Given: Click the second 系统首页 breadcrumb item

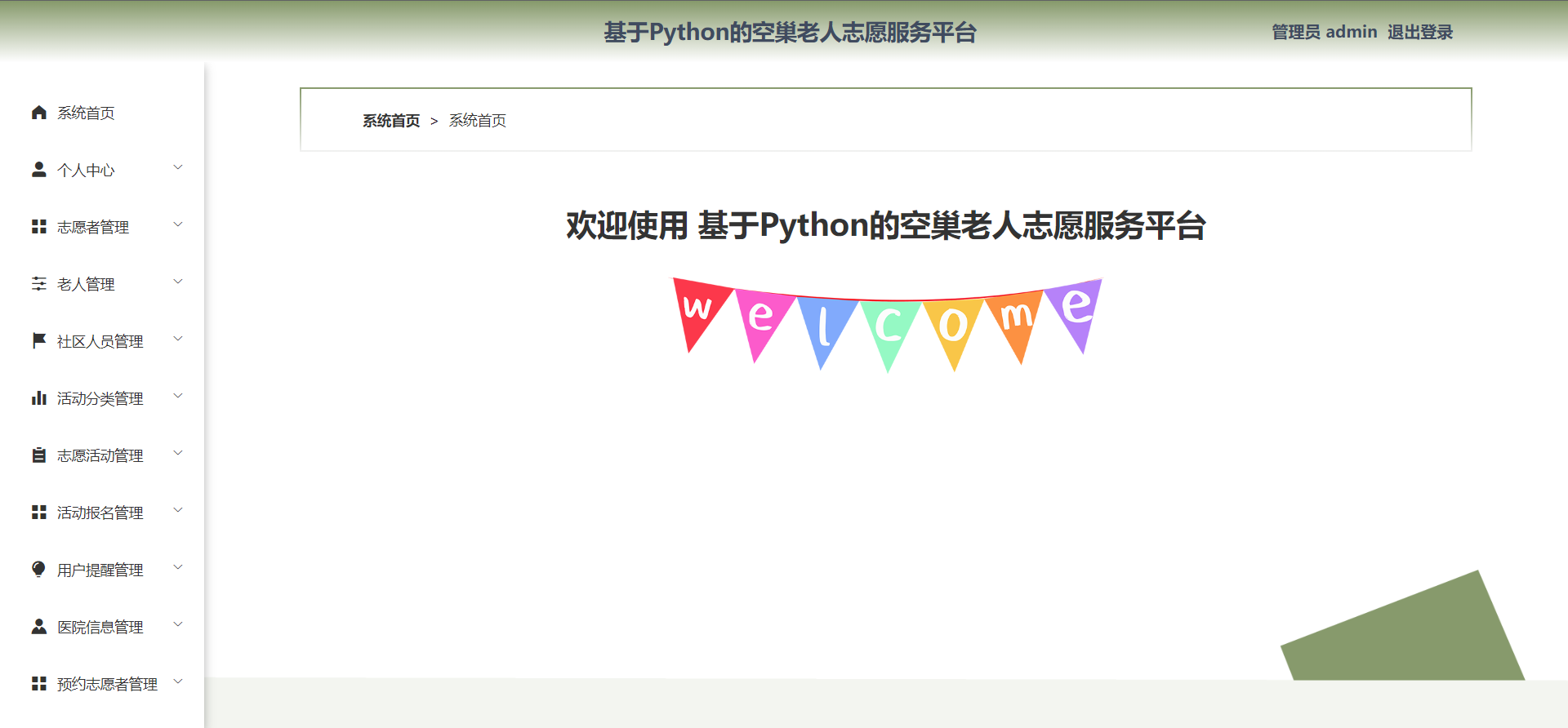Looking at the screenshot, I should [x=478, y=121].
